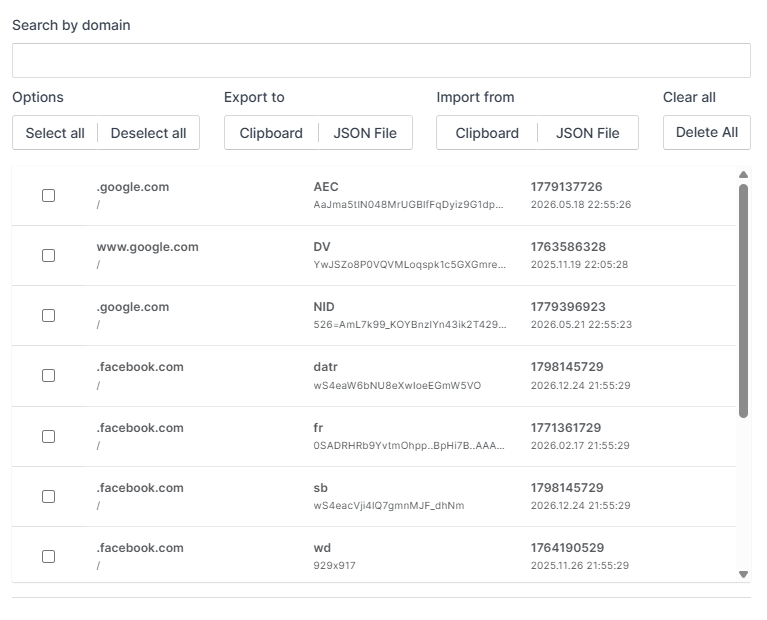
Task: Click the .google.com domain in AEC row
Action: [133, 187]
